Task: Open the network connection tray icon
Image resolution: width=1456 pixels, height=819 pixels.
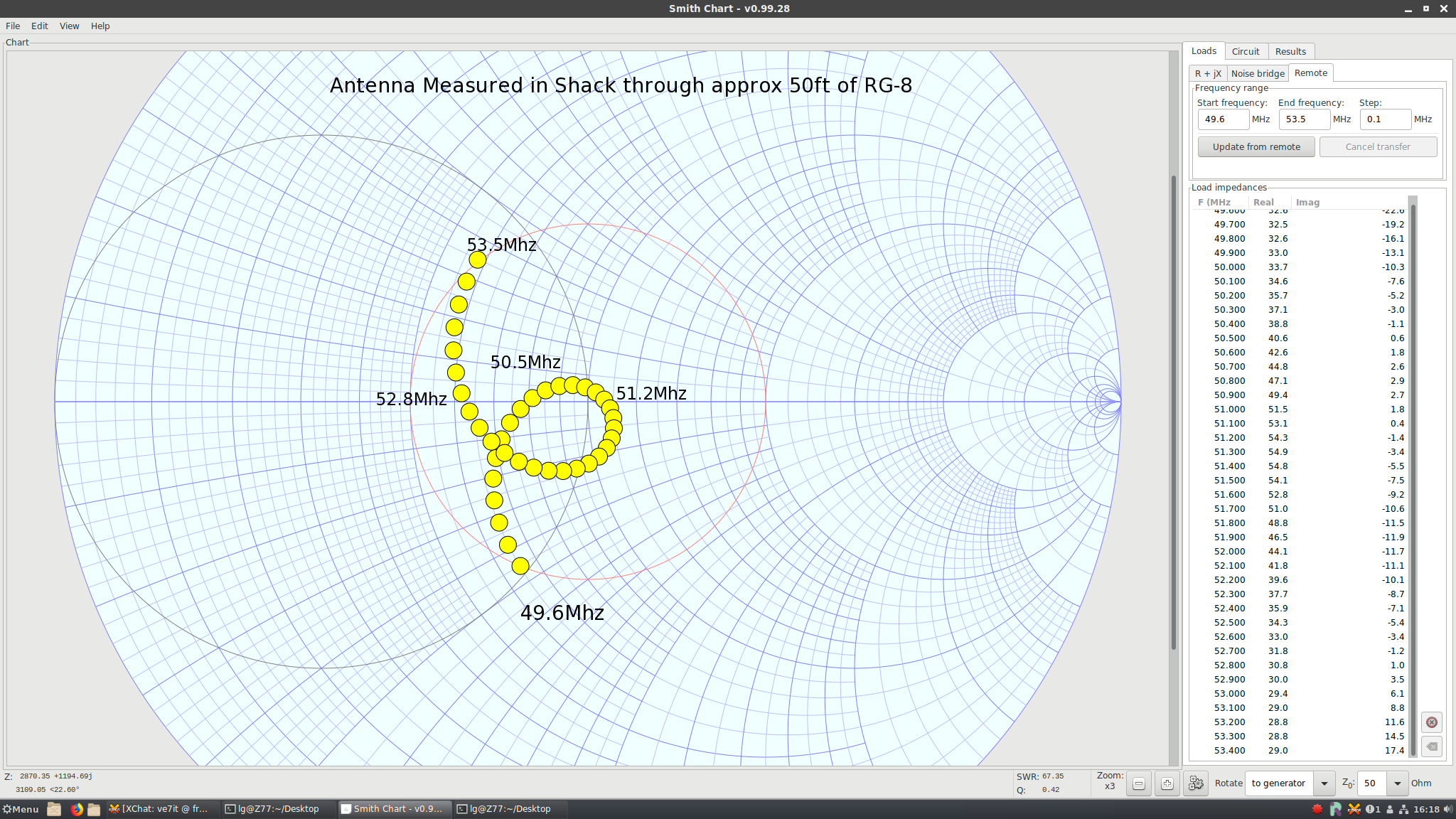Action: [x=1404, y=809]
